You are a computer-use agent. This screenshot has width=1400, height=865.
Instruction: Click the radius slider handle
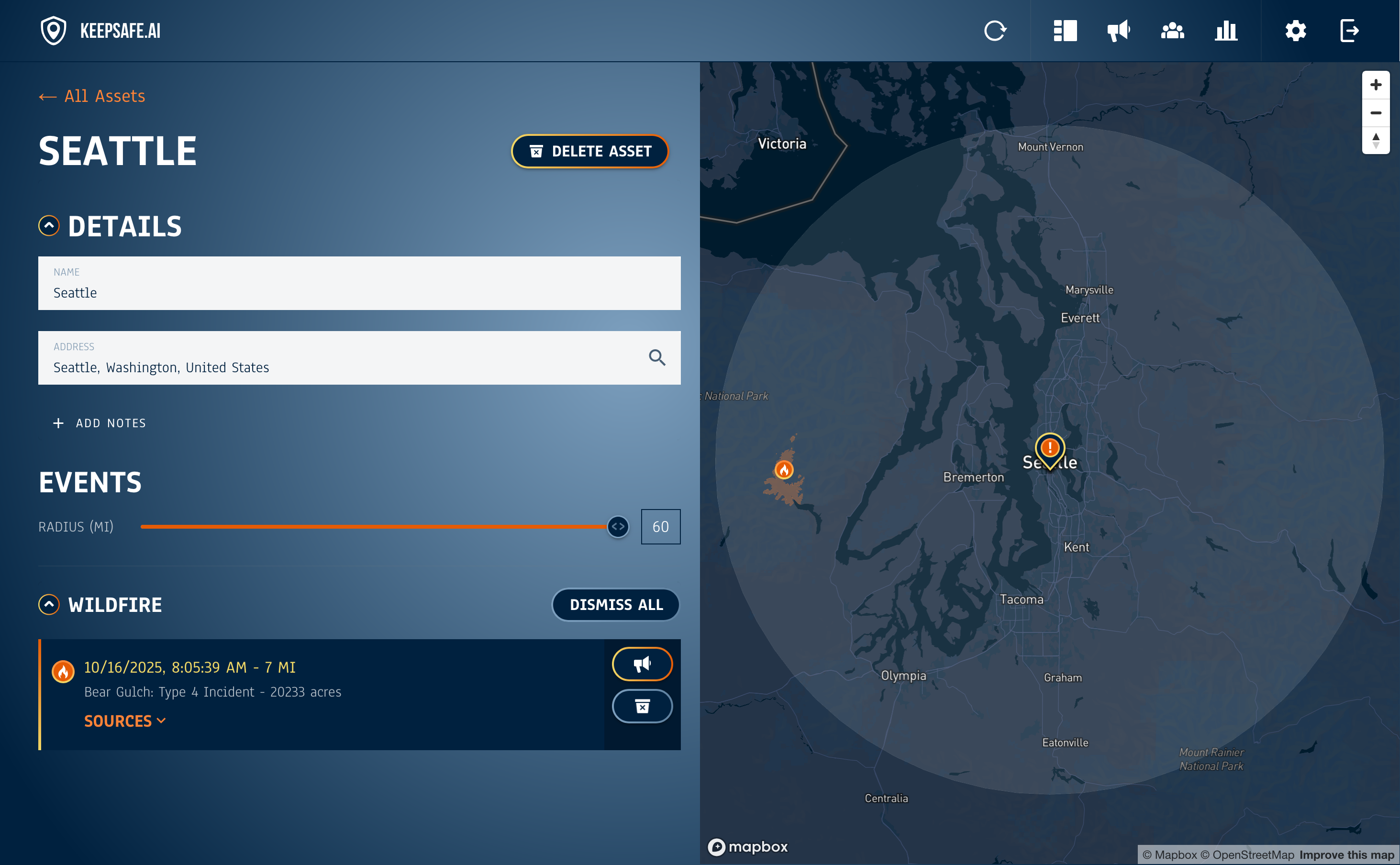click(x=618, y=527)
